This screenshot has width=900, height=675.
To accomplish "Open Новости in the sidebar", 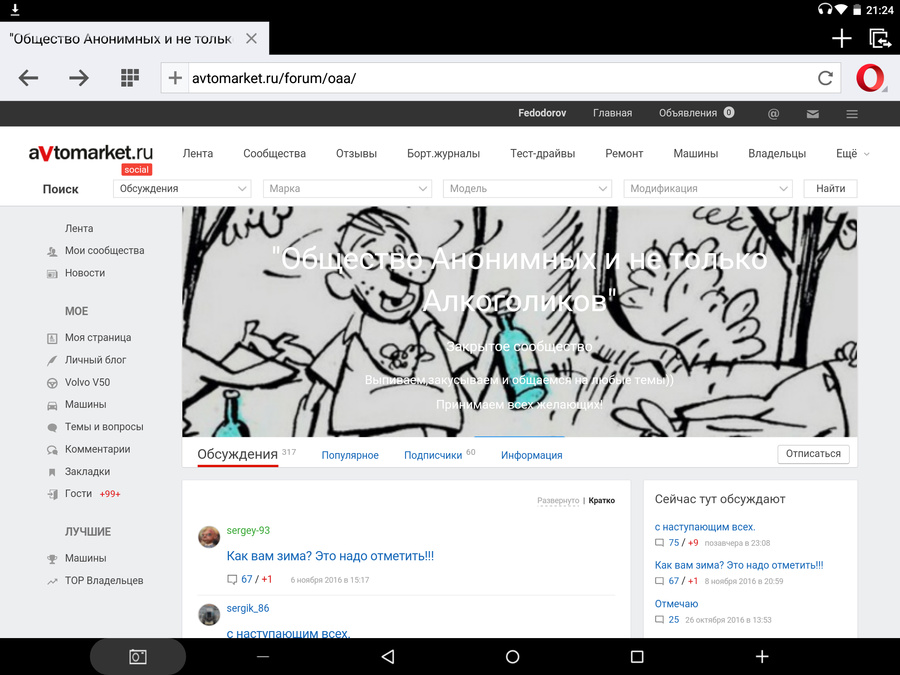I will point(85,273).
